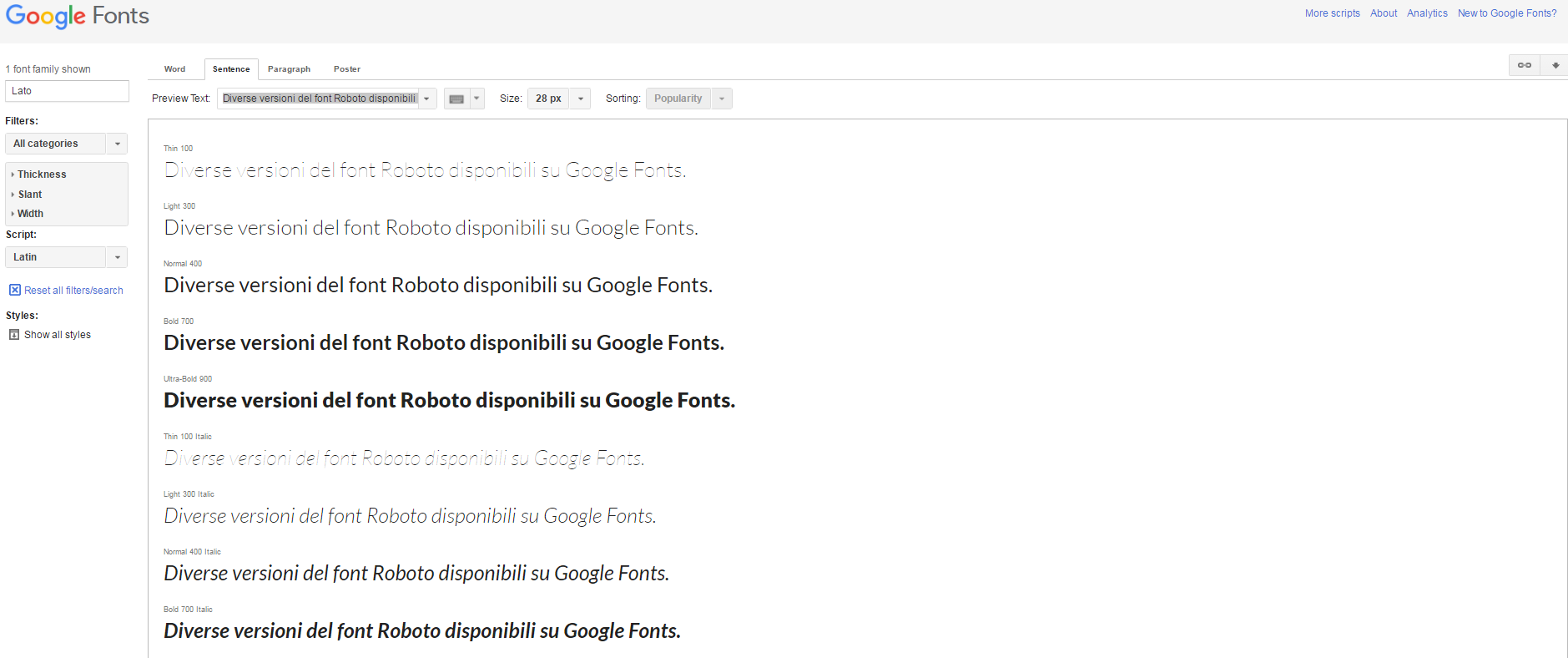The image size is (1568, 658).
Task: Switch to the Word tab
Action: [x=175, y=69]
